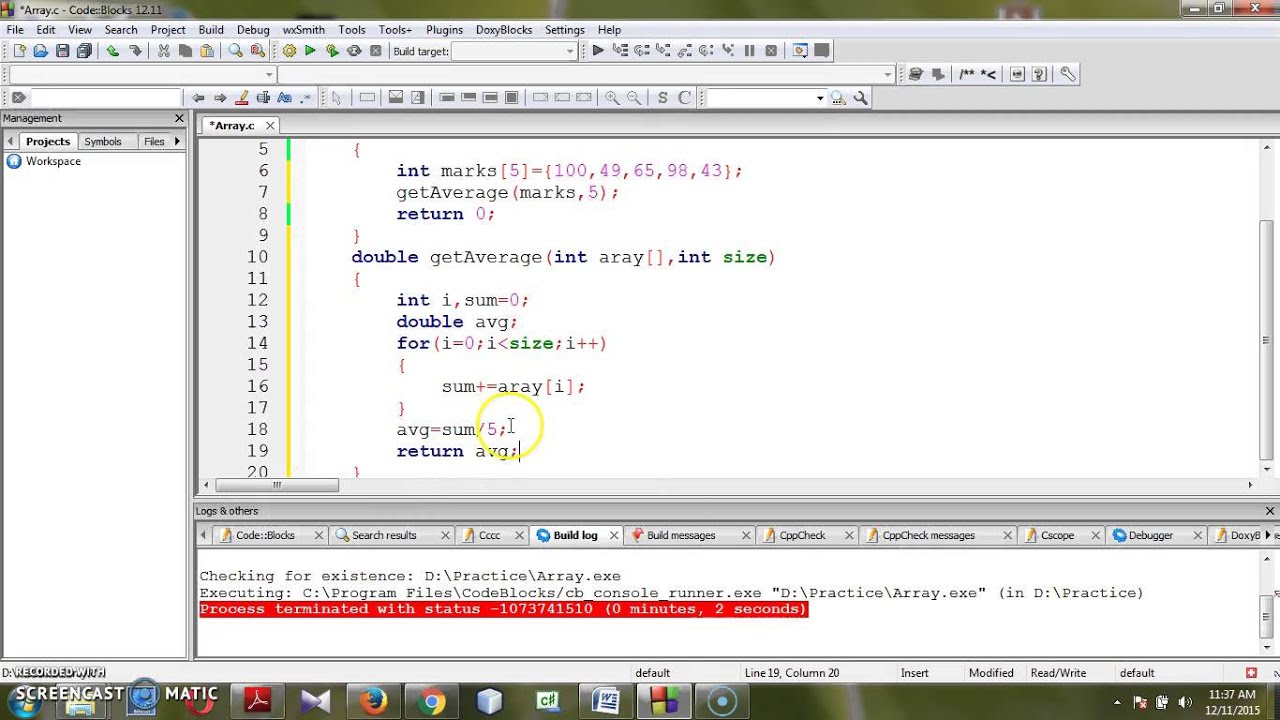Close the *Array.c tab
Image resolution: width=1280 pixels, height=720 pixels.
[x=270, y=125]
